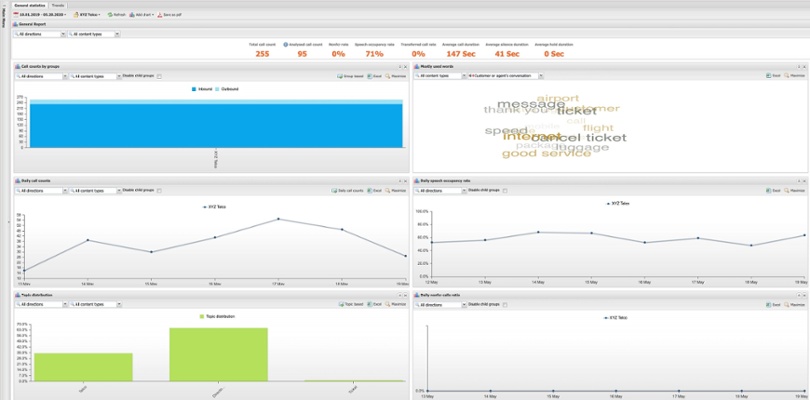This screenshot has height=400, width=810.
Task: Maximize the Daily speech occupancy rate panel
Action: pos(794,191)
